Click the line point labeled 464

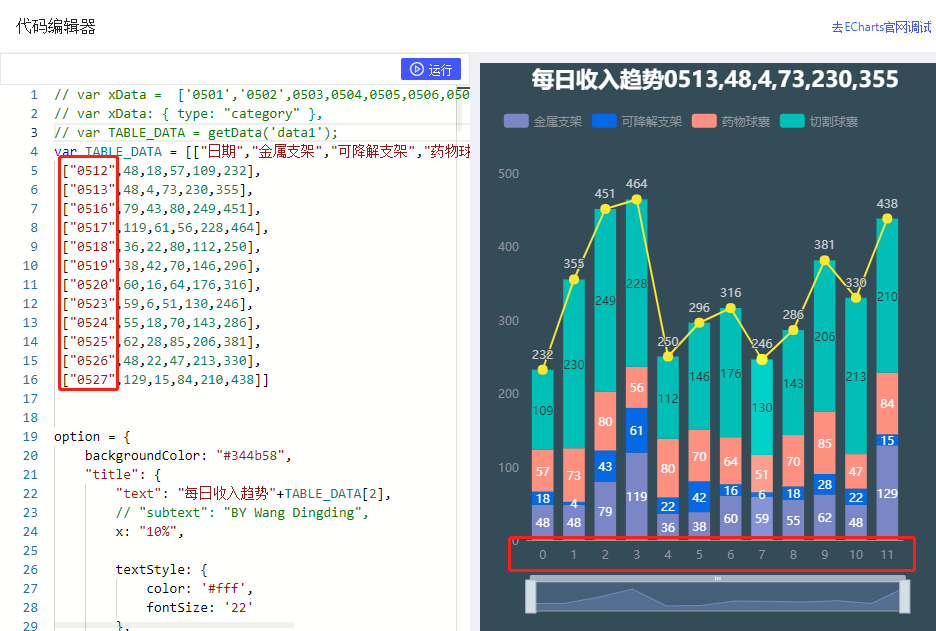636,199
